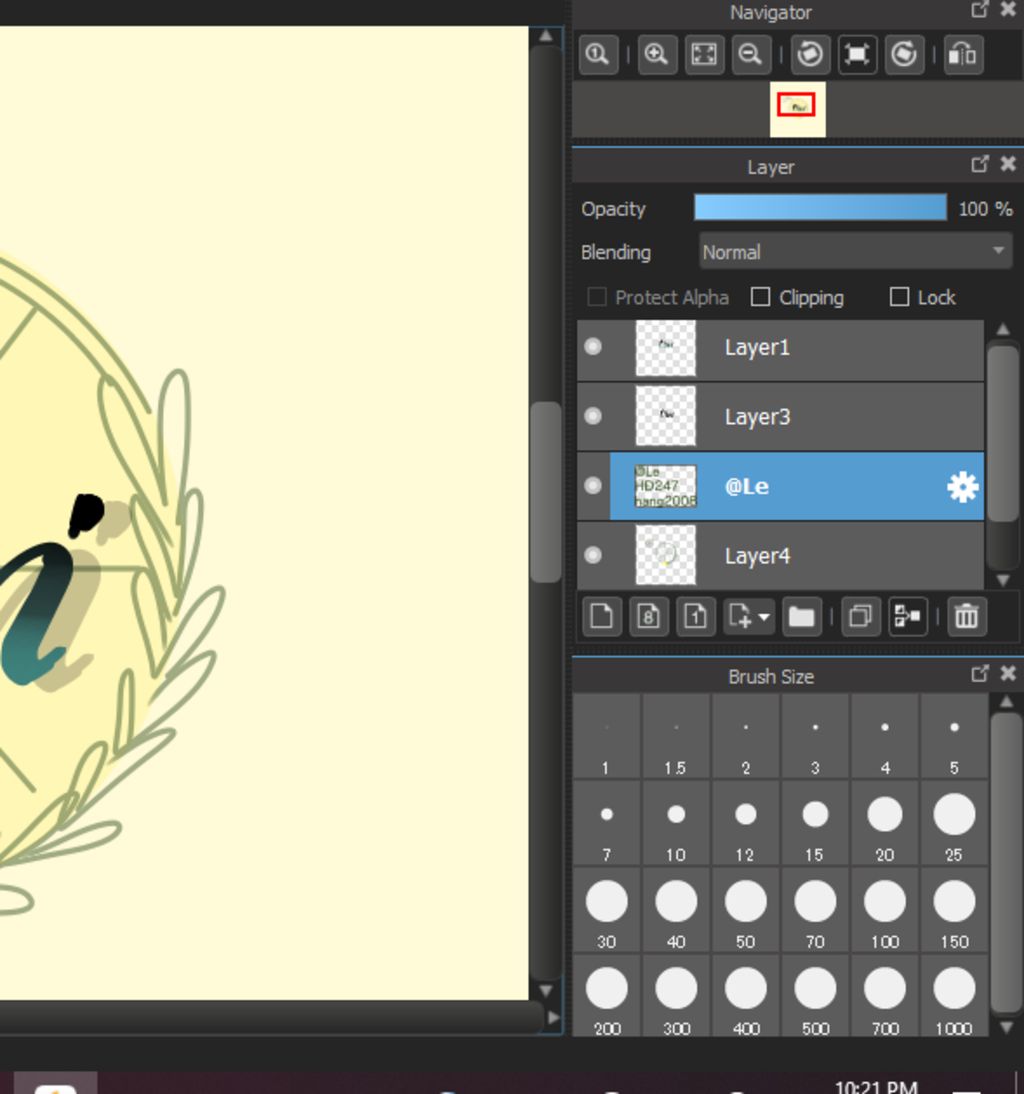Click canvas vertical scroll up arrow

[x=546, y=35]
